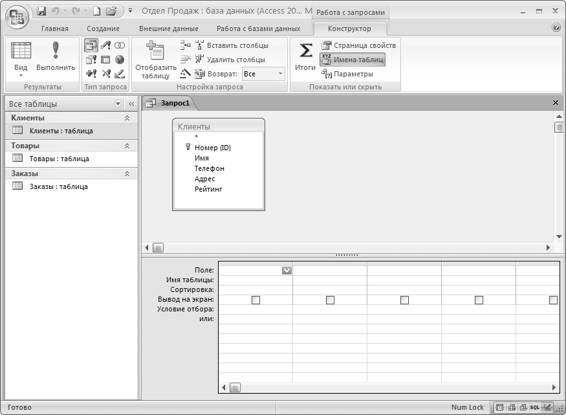Viewport: 566px width, 415px height.
Task: Choose the Delete query type icon
Action: (106, 74)
